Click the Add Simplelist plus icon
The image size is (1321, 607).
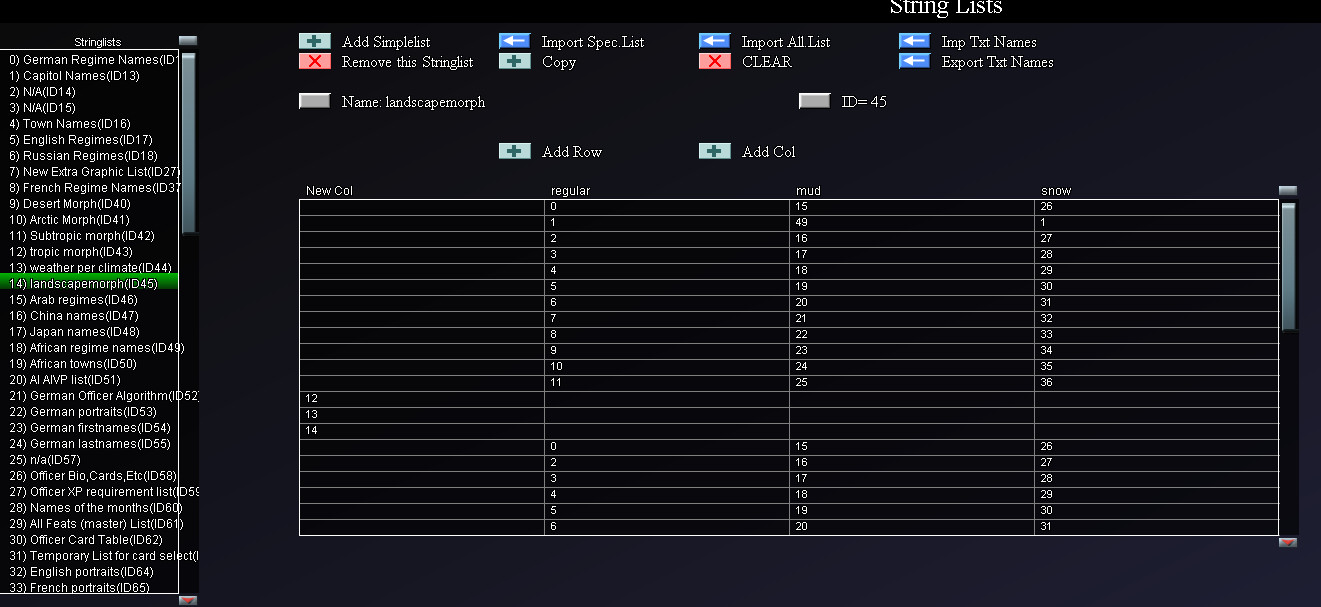point(314,42)
